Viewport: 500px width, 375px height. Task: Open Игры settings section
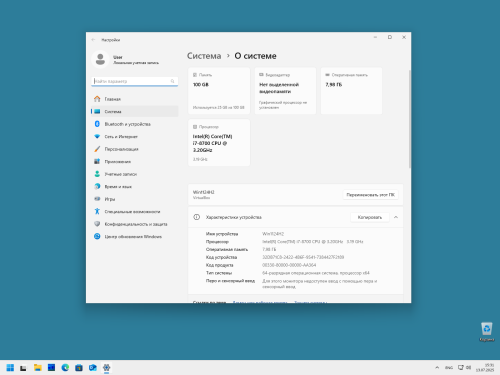(x=134, y=199)
